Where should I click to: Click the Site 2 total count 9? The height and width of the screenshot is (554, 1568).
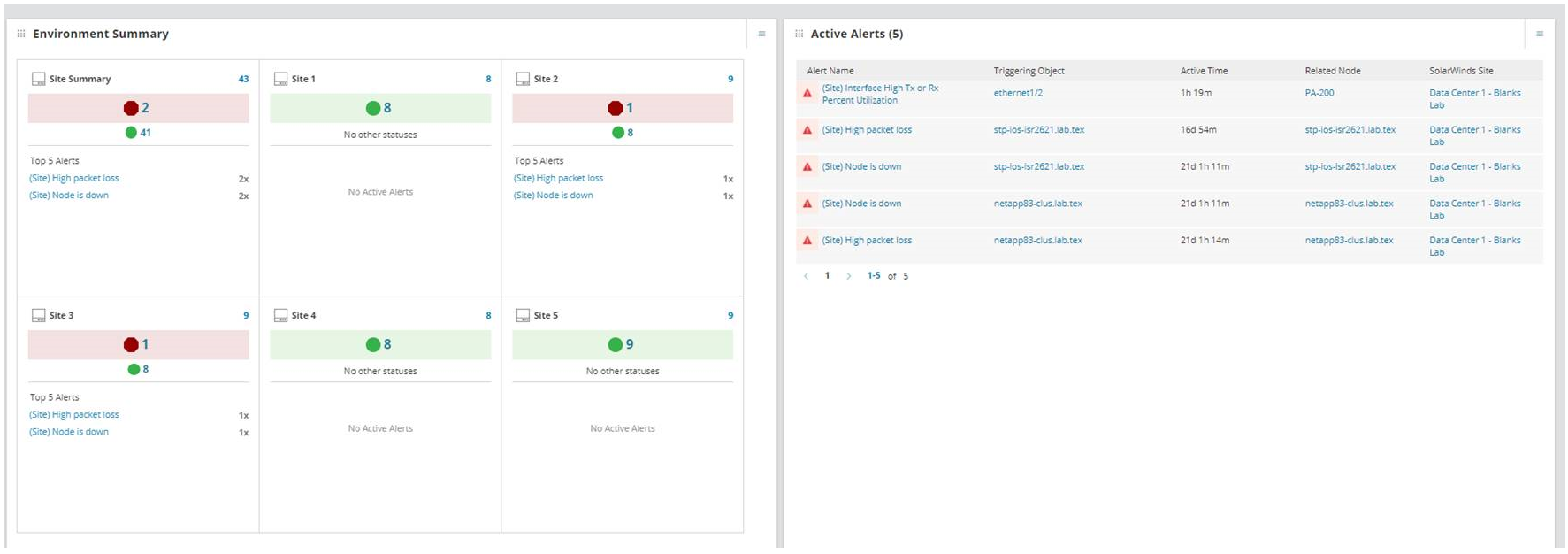click(730, 79)
